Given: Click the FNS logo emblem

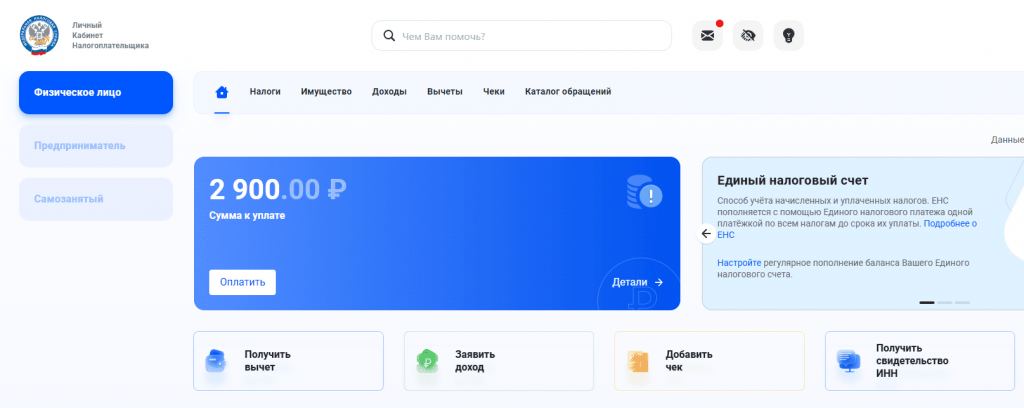Looking at the screenshot, I should pyautogui.click(x=40, y=36).
